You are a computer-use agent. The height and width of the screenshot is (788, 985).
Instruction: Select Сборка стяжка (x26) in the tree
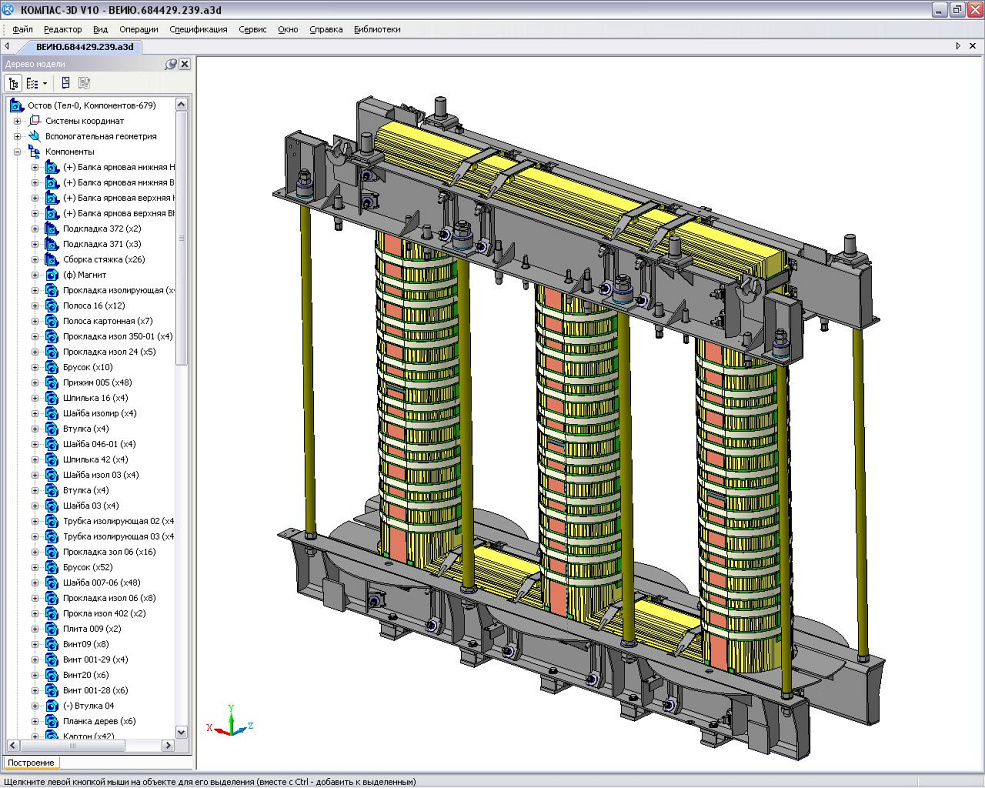(x=101, y=259)
